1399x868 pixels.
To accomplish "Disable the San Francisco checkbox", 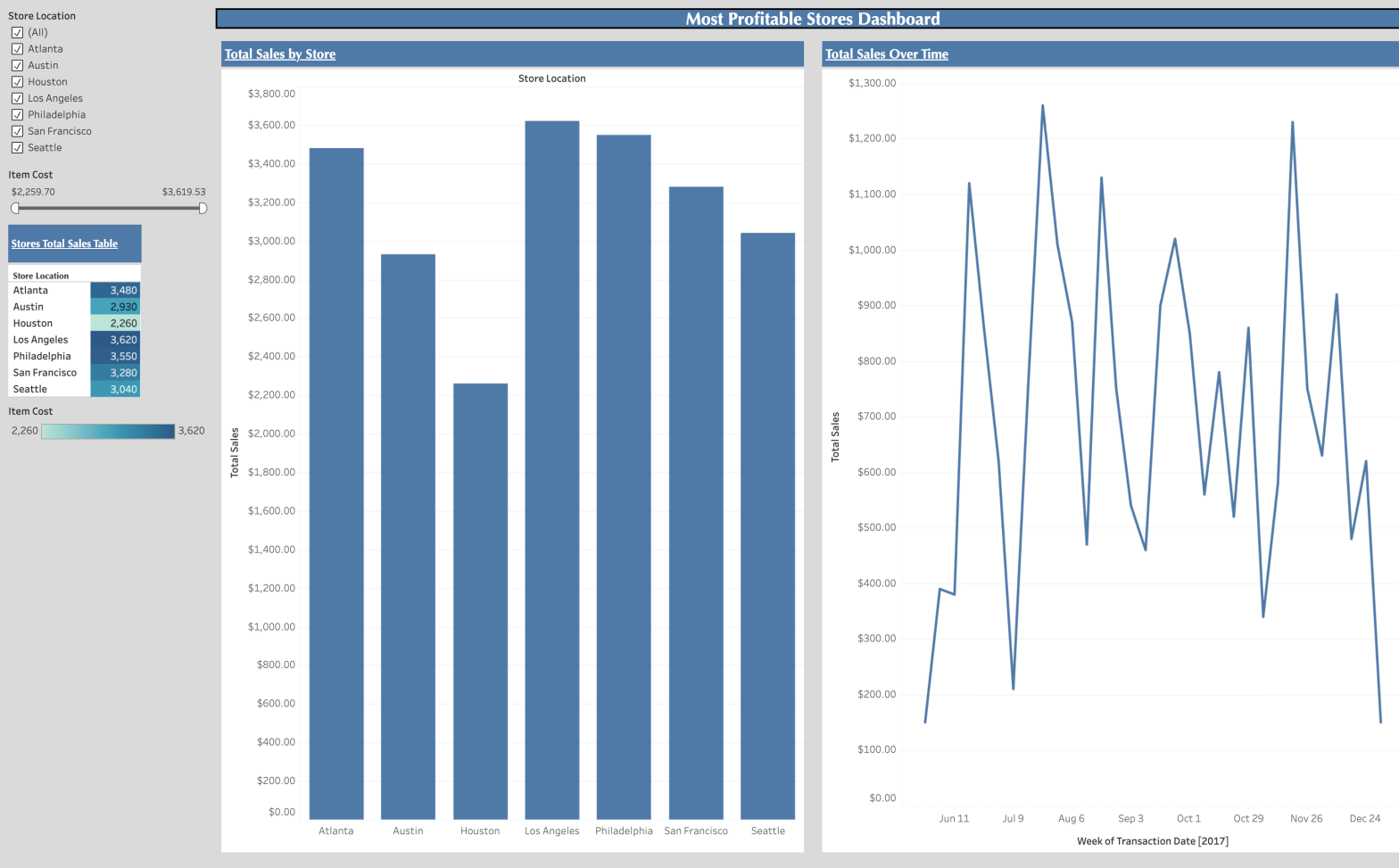I will tap(17, 131).
